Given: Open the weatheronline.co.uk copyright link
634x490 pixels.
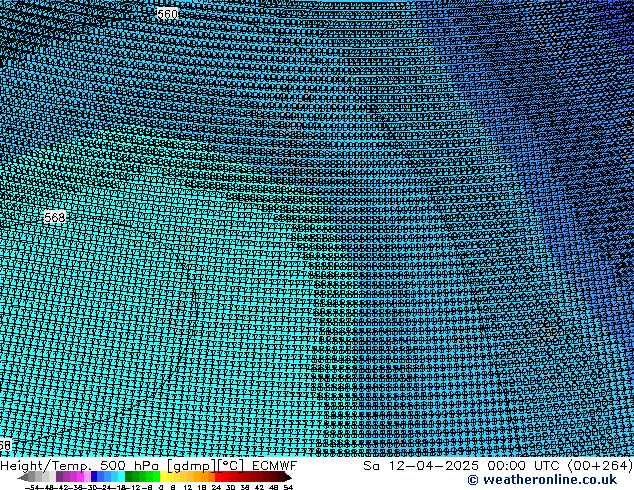Looking at the screenshot, I should point(542,480).
